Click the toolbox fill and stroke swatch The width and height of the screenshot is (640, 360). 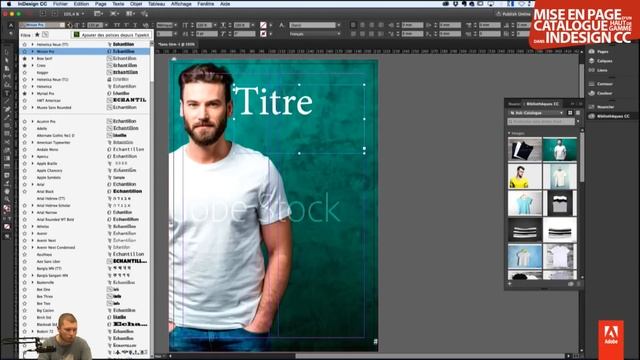pyautogui.click(x=7, y=209)
